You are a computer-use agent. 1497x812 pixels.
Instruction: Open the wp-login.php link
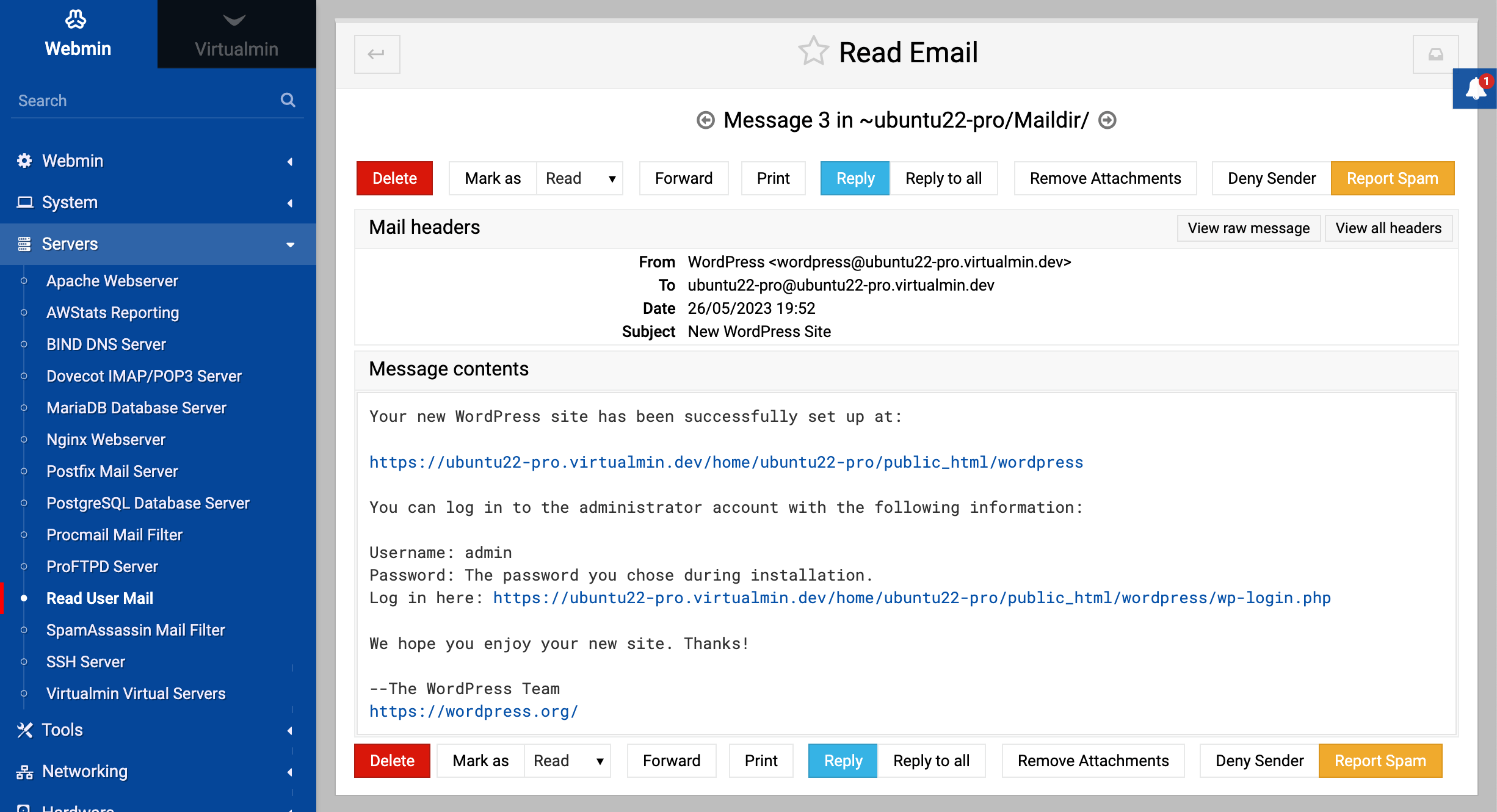pyautogui.click(x=912, y=598)
